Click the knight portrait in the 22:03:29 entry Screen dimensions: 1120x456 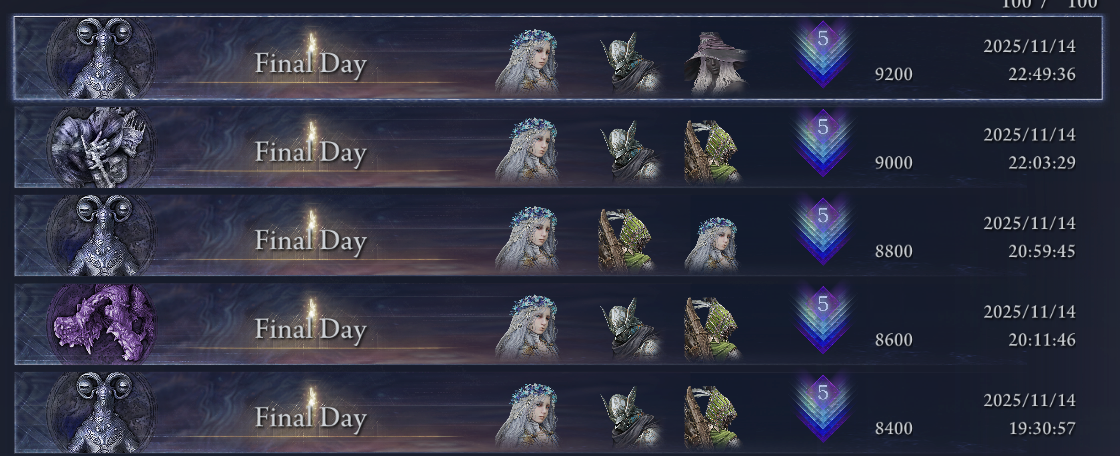[x=629, y=151]
